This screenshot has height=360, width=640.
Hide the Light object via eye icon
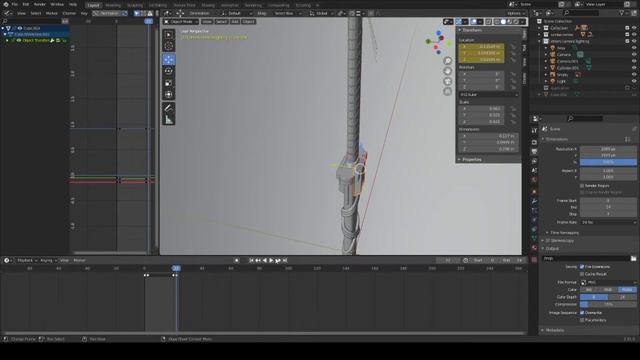(x=634, y=81)
